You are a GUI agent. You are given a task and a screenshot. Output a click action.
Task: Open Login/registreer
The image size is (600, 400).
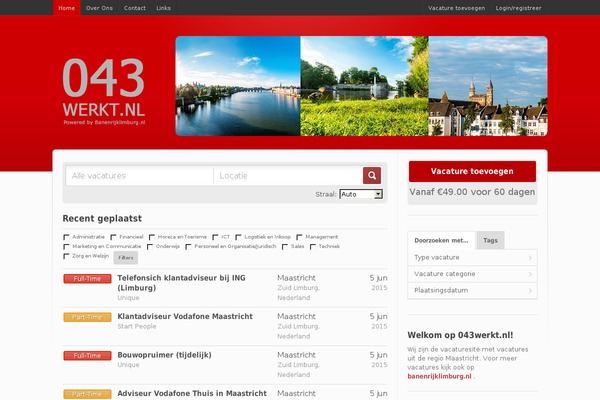tap(518, 8)
